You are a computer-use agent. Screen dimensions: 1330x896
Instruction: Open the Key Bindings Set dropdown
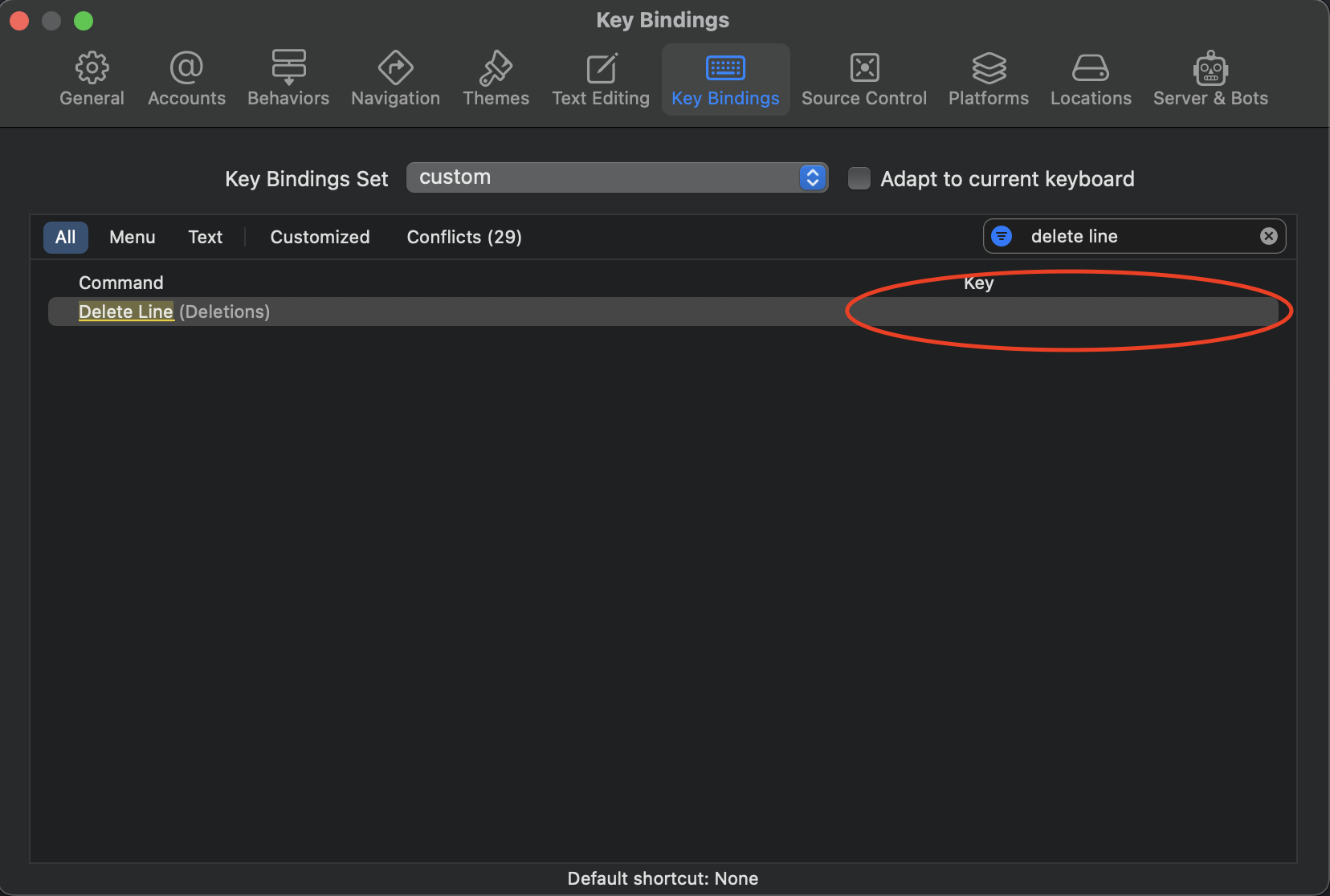[x=812, y=177]
